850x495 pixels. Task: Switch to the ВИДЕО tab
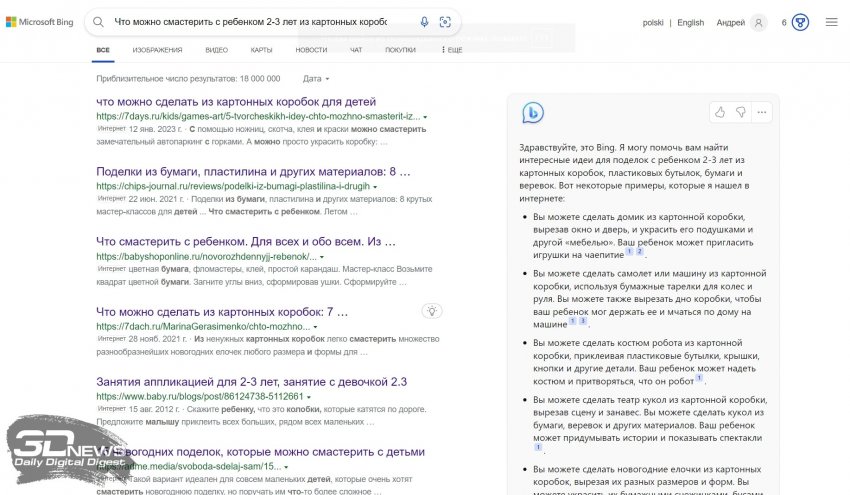coord(216,49)
